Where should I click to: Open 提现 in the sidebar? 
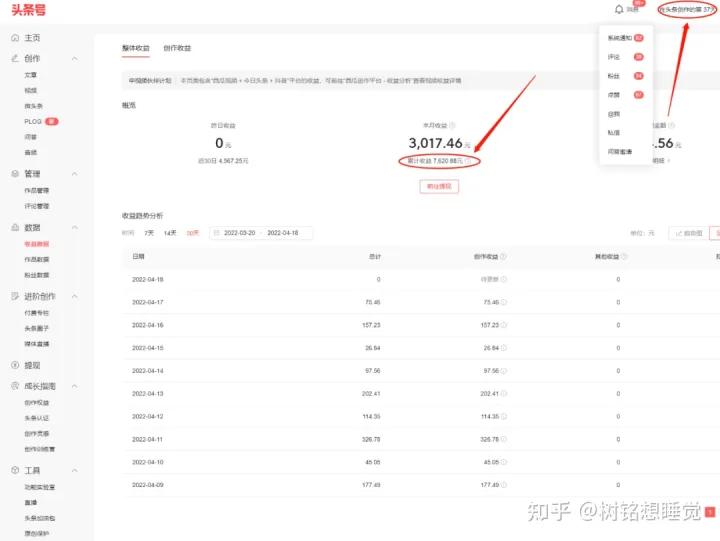point(32,365)
